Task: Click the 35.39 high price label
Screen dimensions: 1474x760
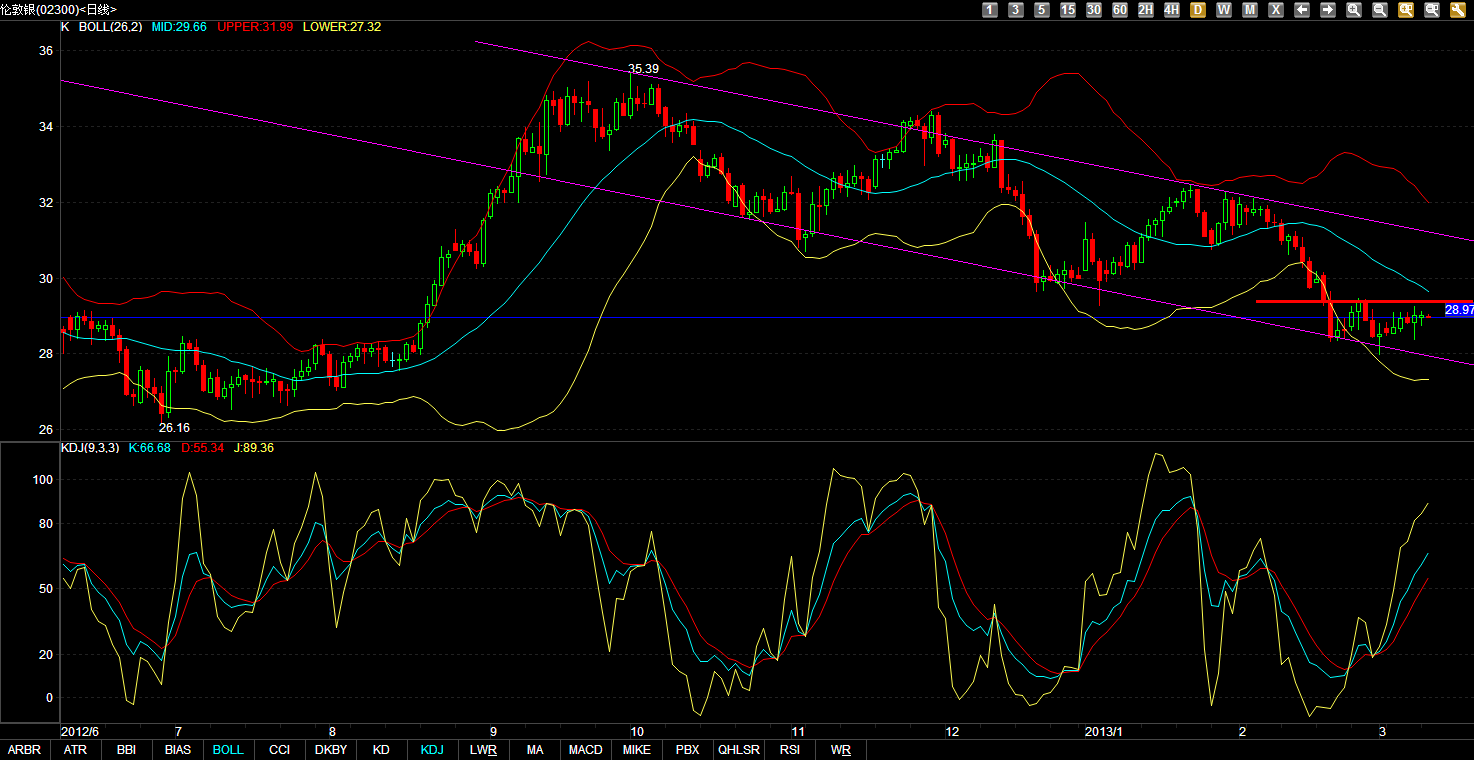Action: [x=643, y=69]
